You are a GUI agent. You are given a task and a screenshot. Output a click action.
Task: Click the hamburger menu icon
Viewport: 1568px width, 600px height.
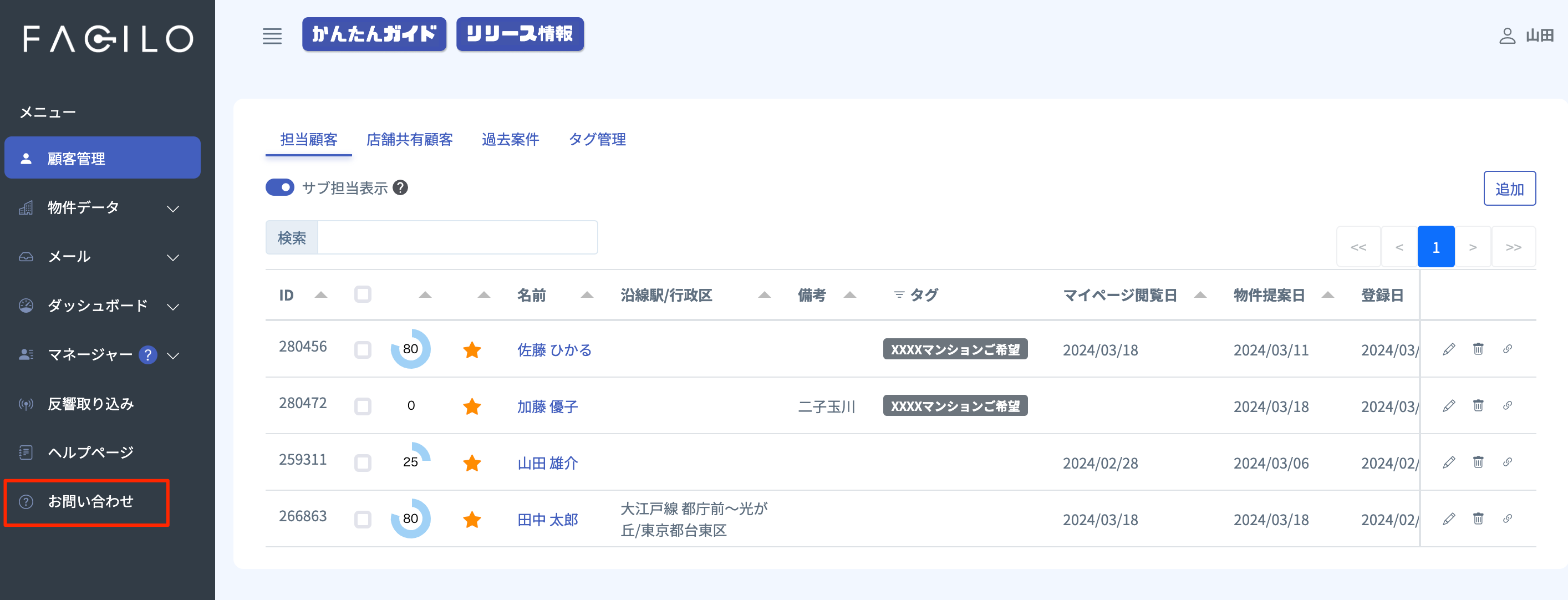click(272, 36)
